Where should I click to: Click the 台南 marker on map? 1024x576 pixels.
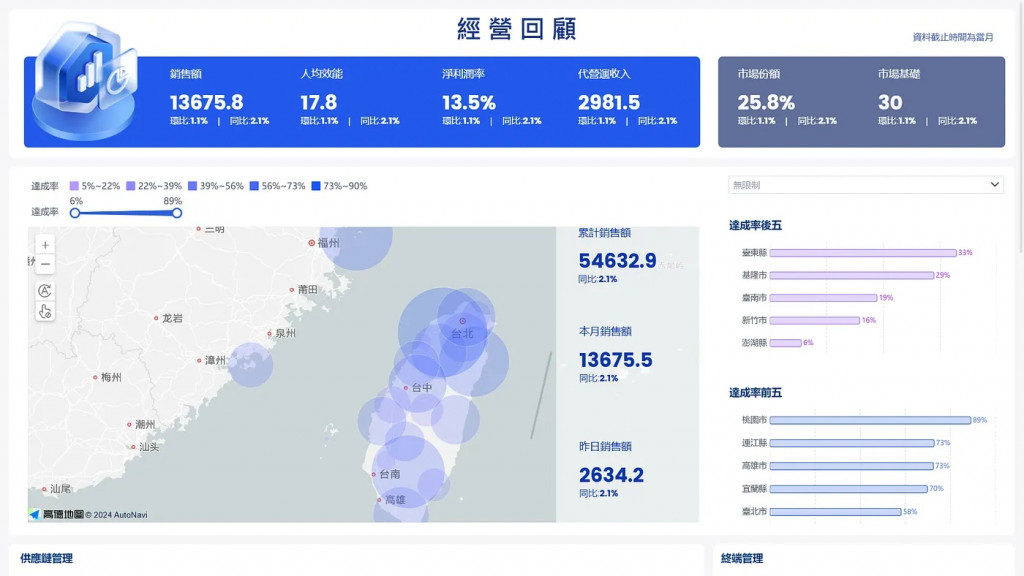374,475
